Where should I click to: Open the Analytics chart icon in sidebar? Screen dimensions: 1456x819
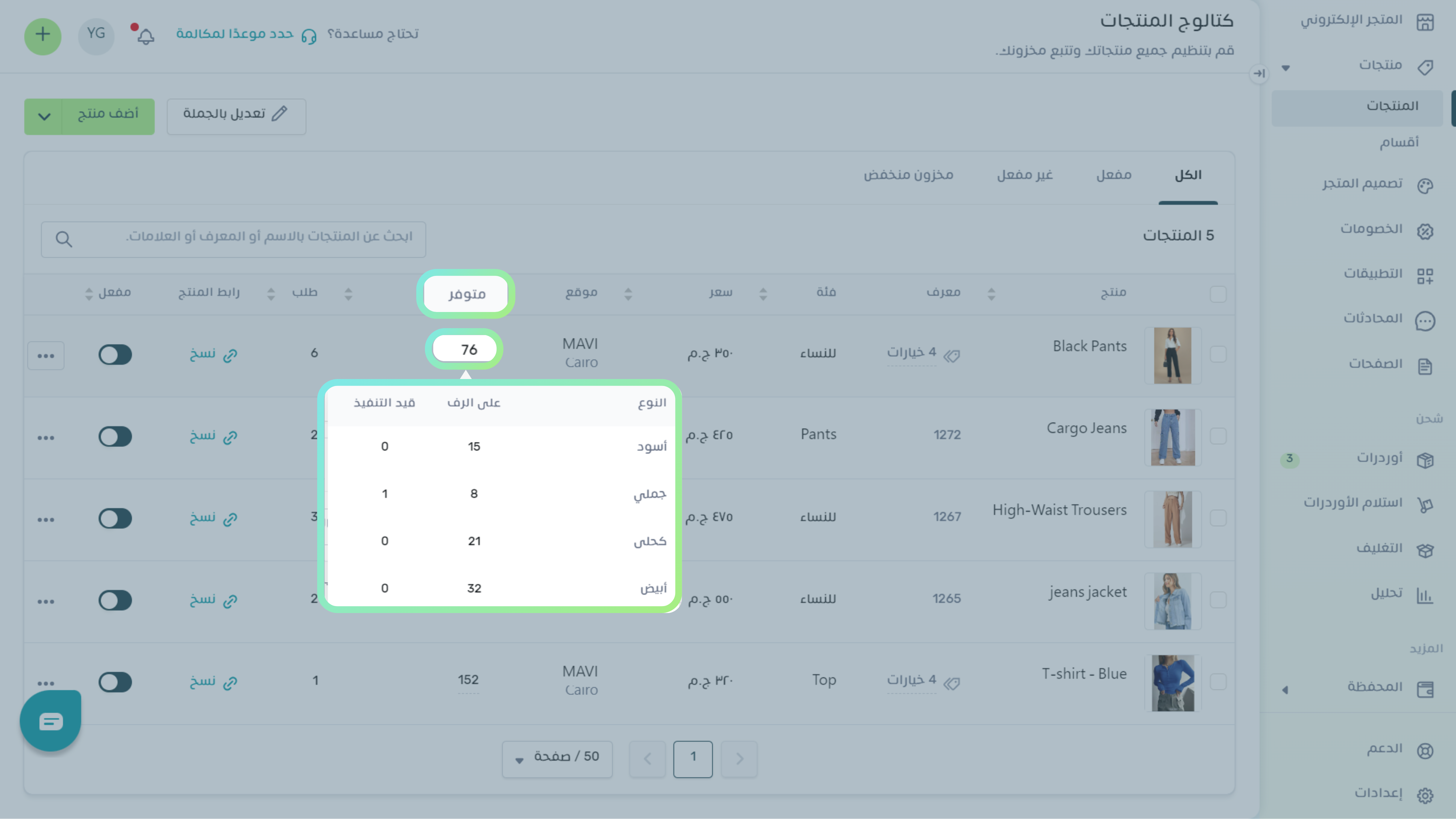click(1425, 595)
